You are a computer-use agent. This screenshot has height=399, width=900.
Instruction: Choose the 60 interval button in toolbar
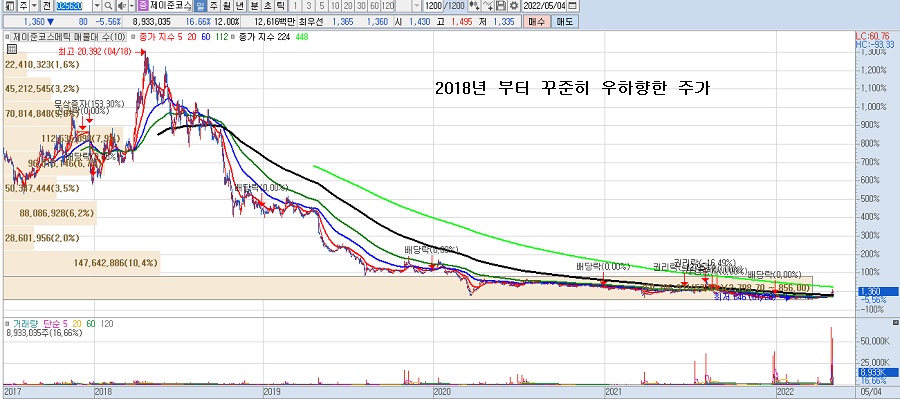pyautogui.click(x=375, y=6)
